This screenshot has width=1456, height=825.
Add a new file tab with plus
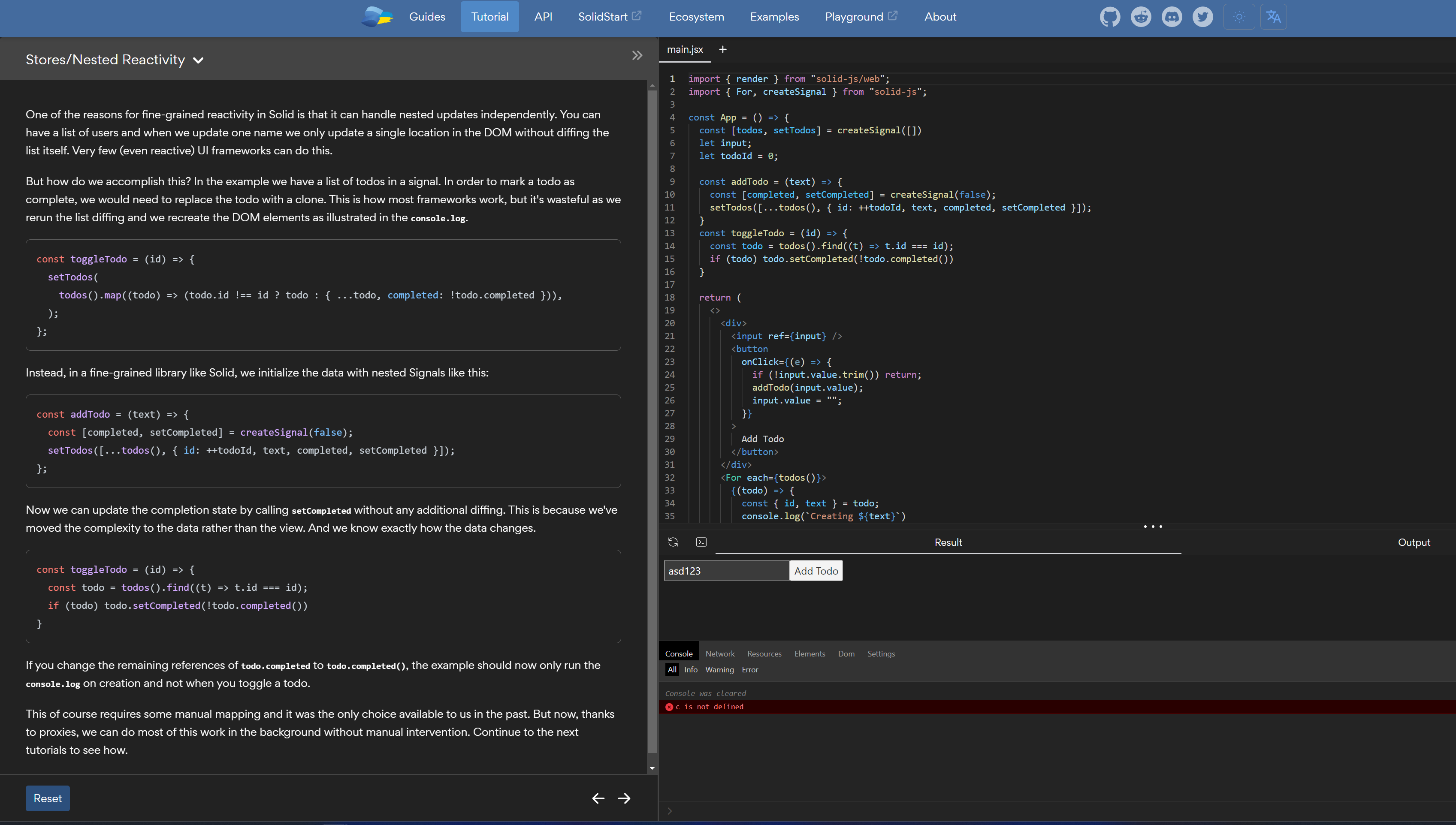(722, 49)
